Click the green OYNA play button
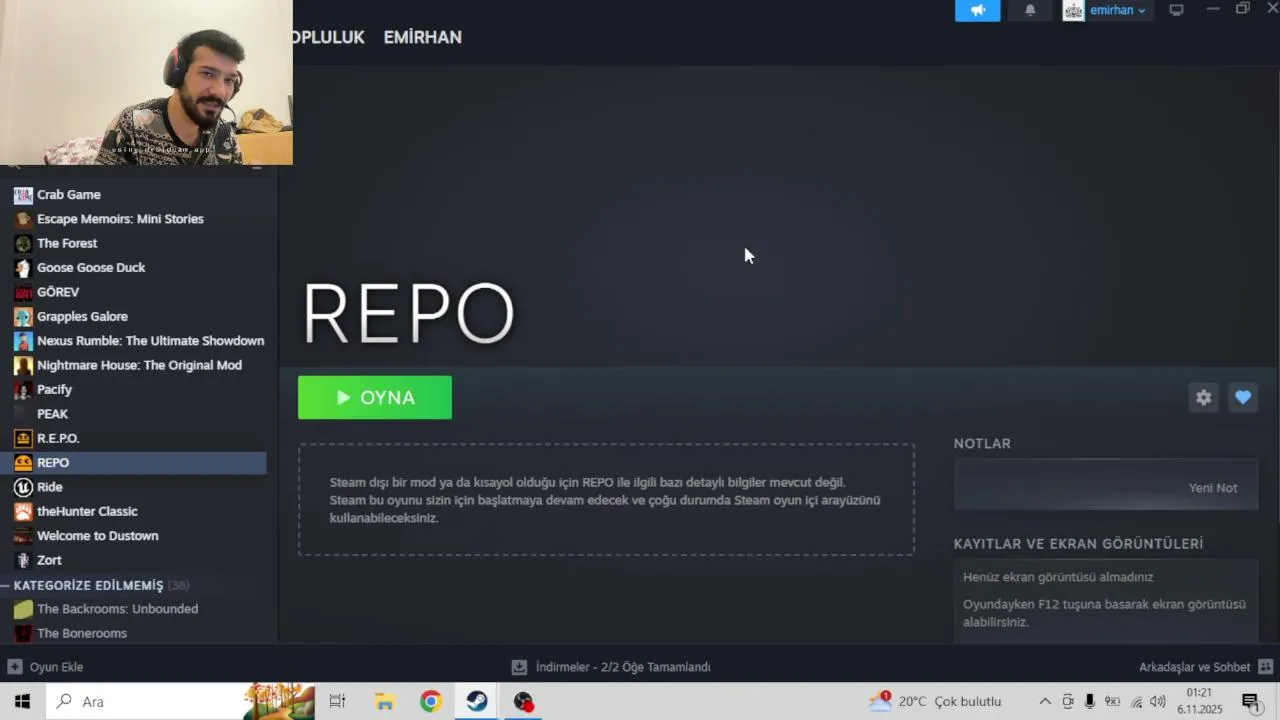 coord(375,397)
